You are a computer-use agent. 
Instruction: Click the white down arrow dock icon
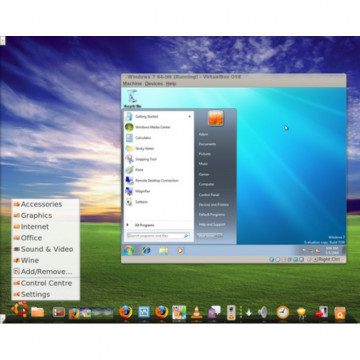coord(249,313)
